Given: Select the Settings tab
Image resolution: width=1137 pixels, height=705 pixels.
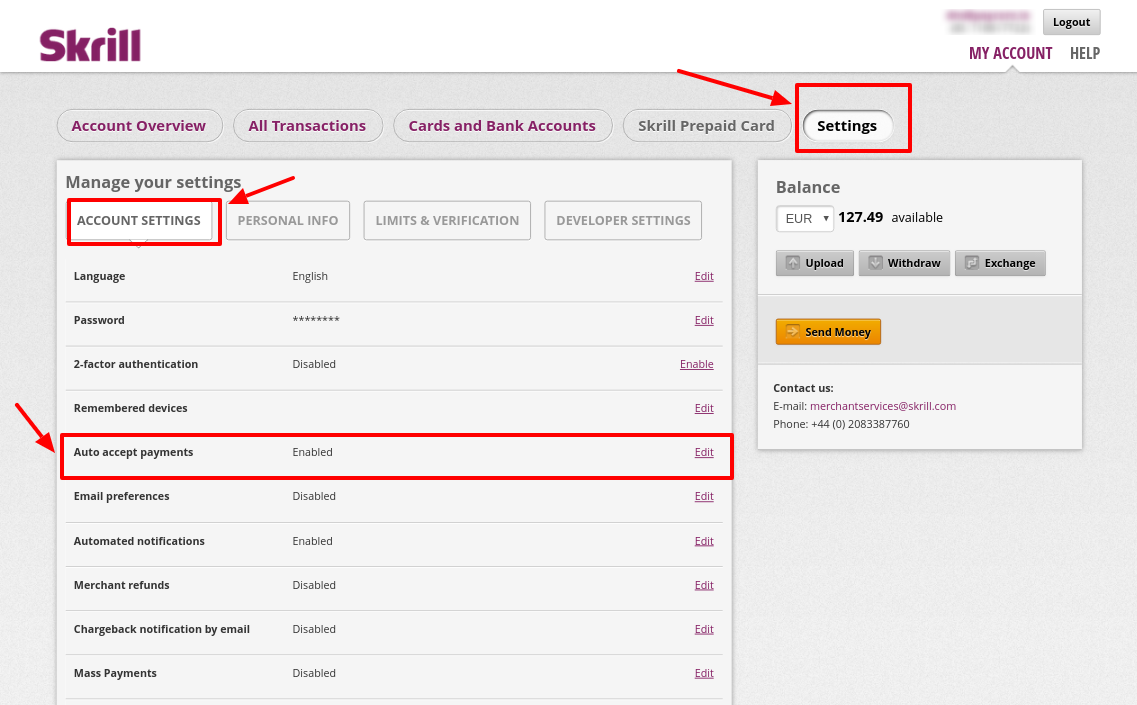Looking at the screenshot, I should 847,125.
